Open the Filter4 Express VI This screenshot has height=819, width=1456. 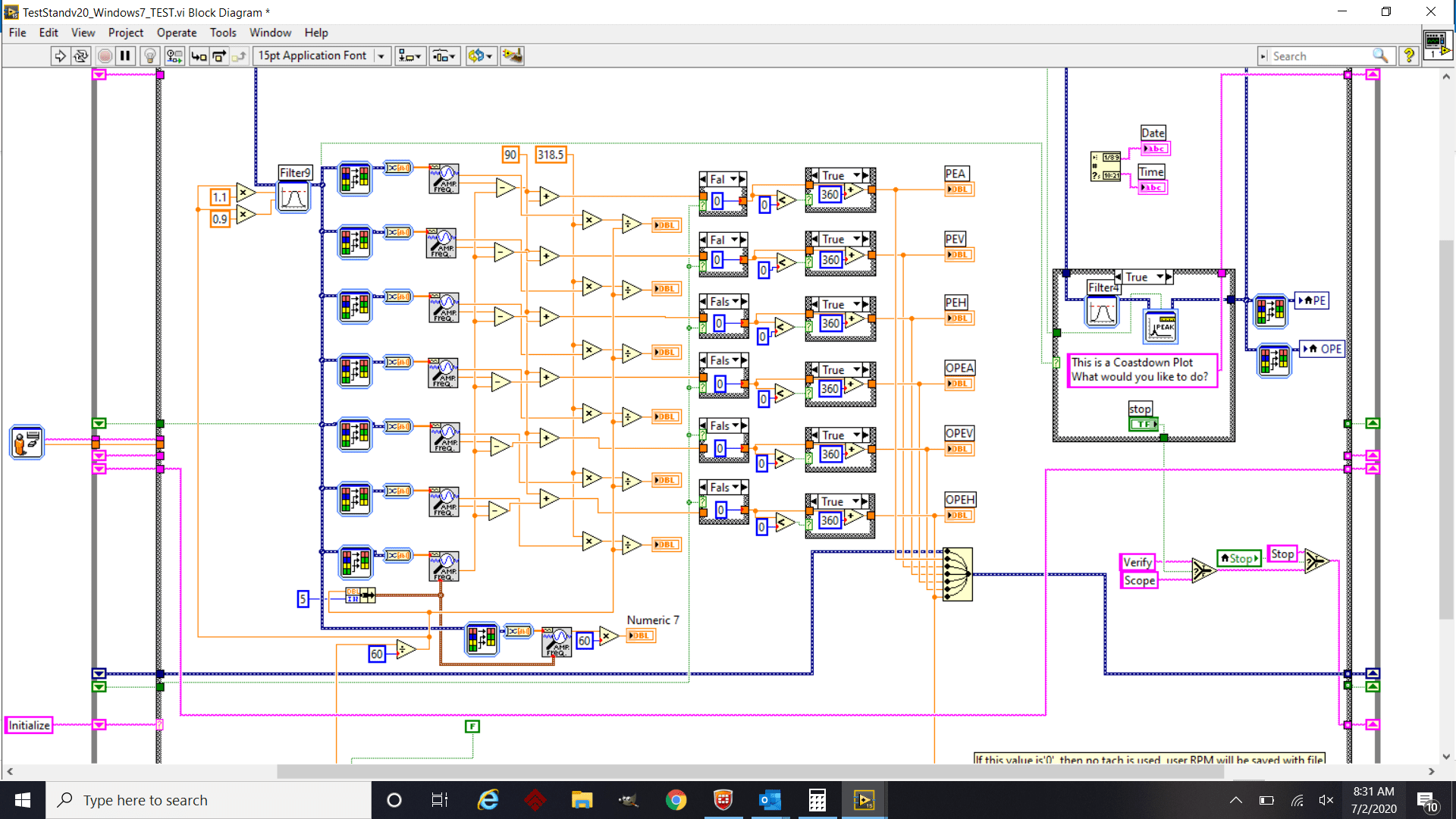[x=1101, y=311]
